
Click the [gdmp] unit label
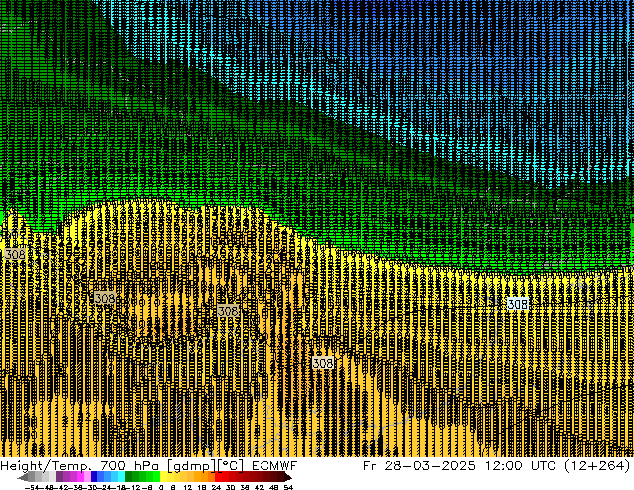point(192,466)
